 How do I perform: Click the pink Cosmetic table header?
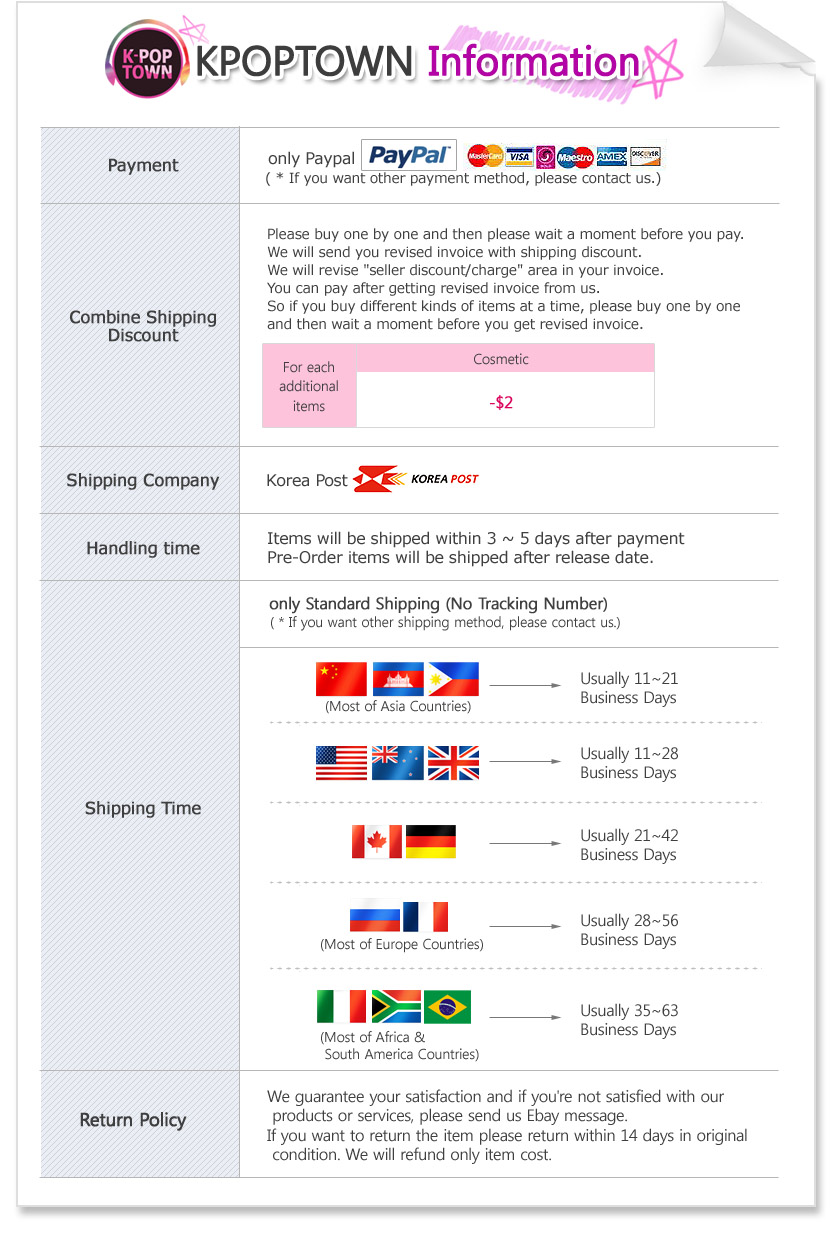[505, 359]
